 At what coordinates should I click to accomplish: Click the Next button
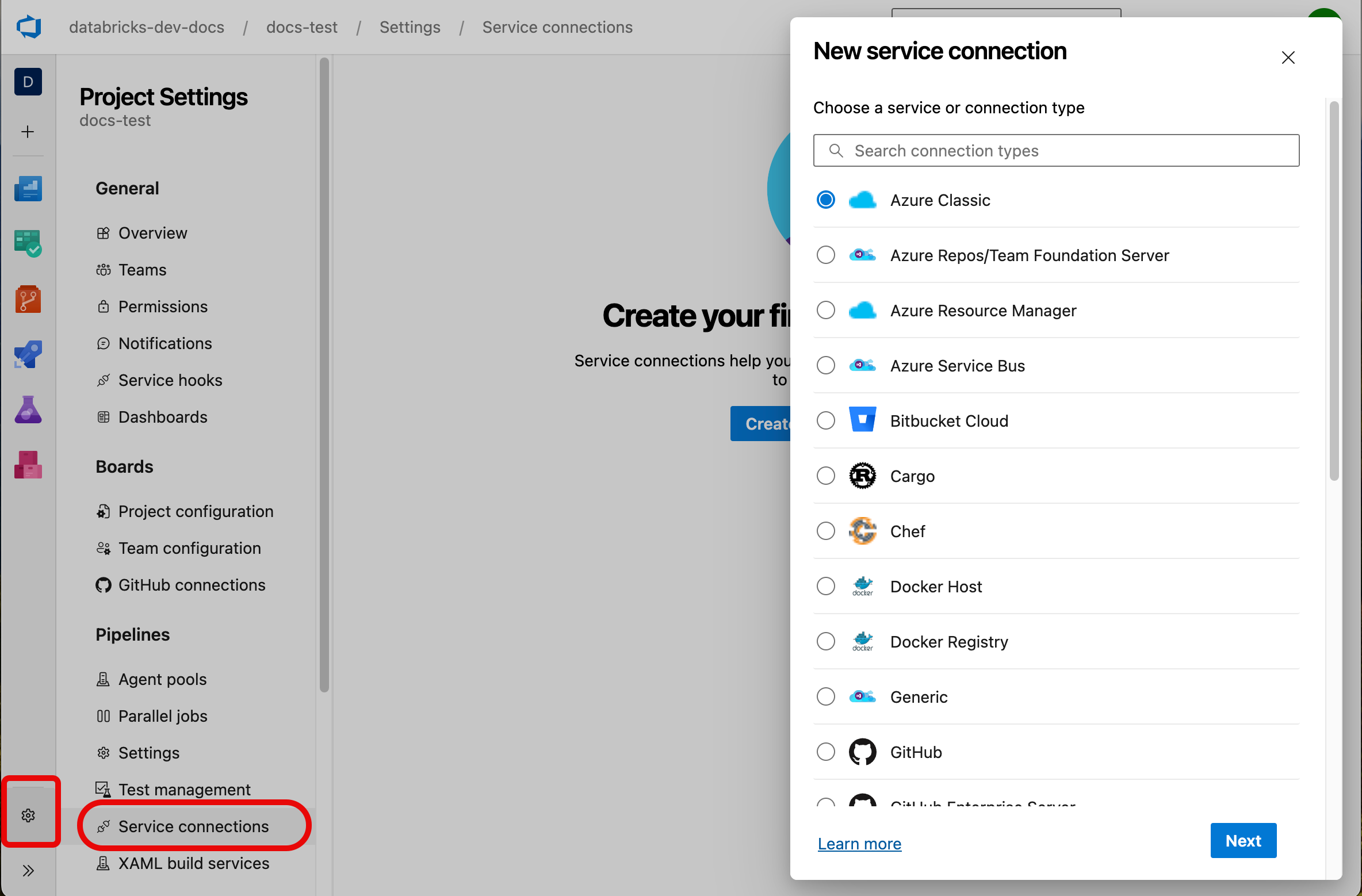tap(1244, 840)
